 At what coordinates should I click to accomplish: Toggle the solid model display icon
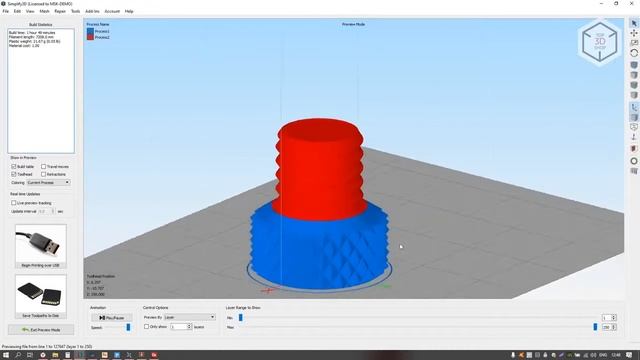point(633,118)
